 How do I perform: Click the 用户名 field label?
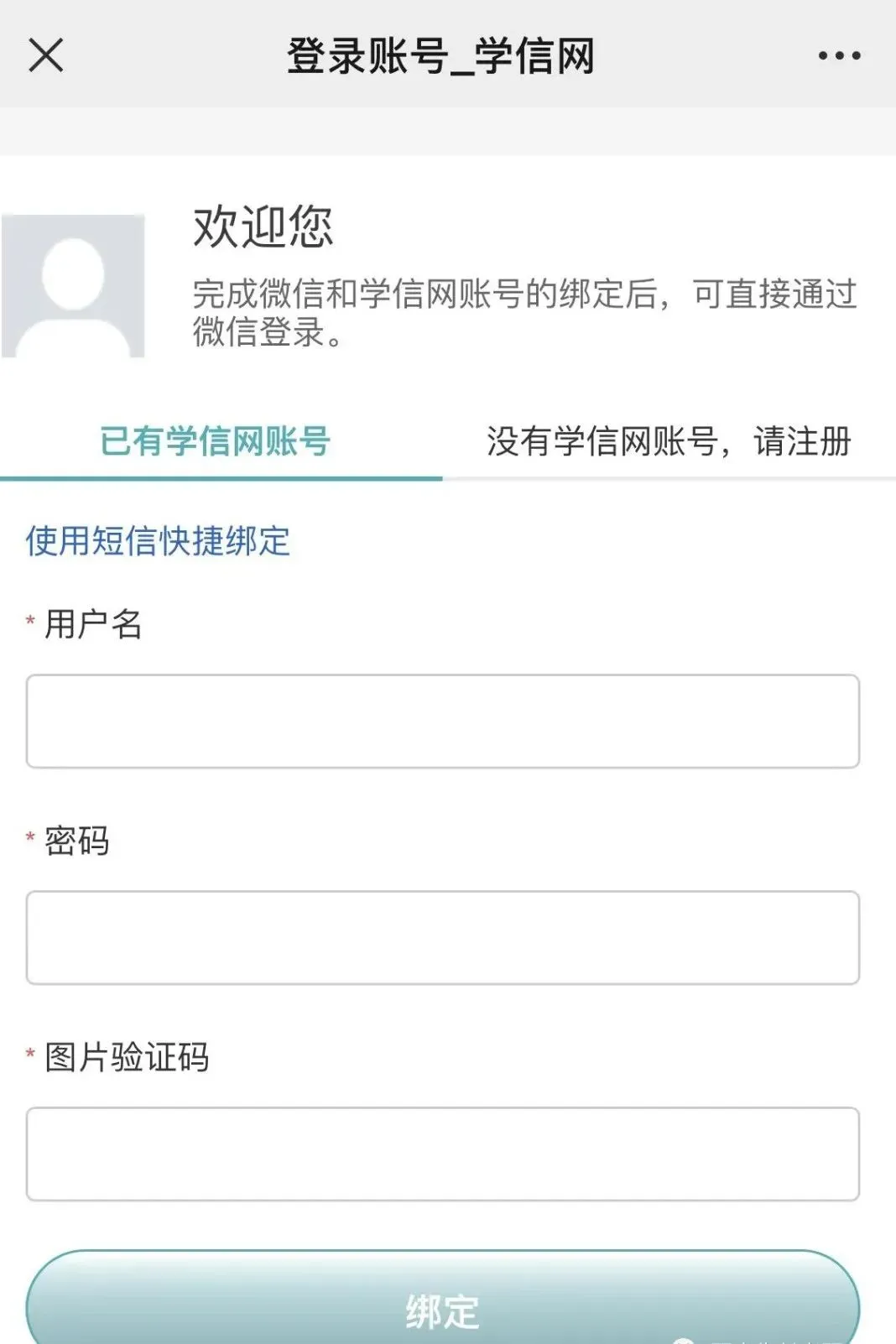coord(93,624)
